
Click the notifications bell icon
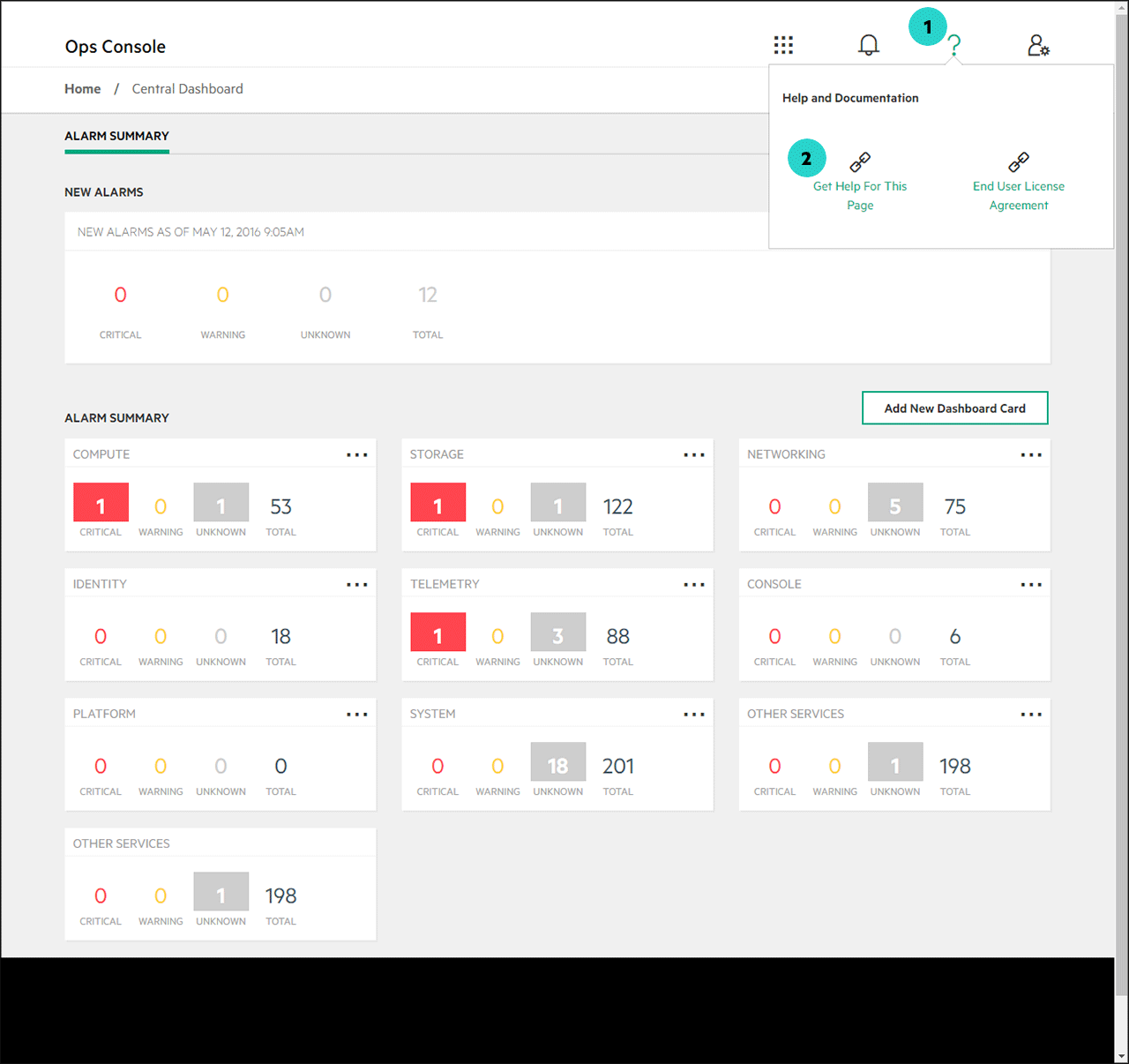[x=869, y=45]
